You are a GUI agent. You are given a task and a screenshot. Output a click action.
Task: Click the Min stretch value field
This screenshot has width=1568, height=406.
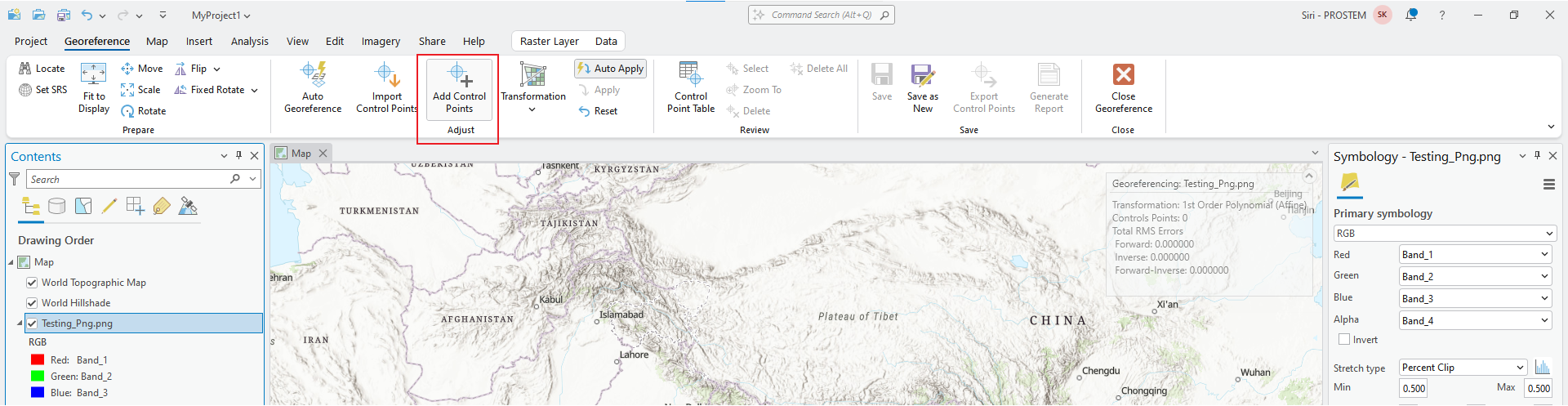coord(1414,388)
